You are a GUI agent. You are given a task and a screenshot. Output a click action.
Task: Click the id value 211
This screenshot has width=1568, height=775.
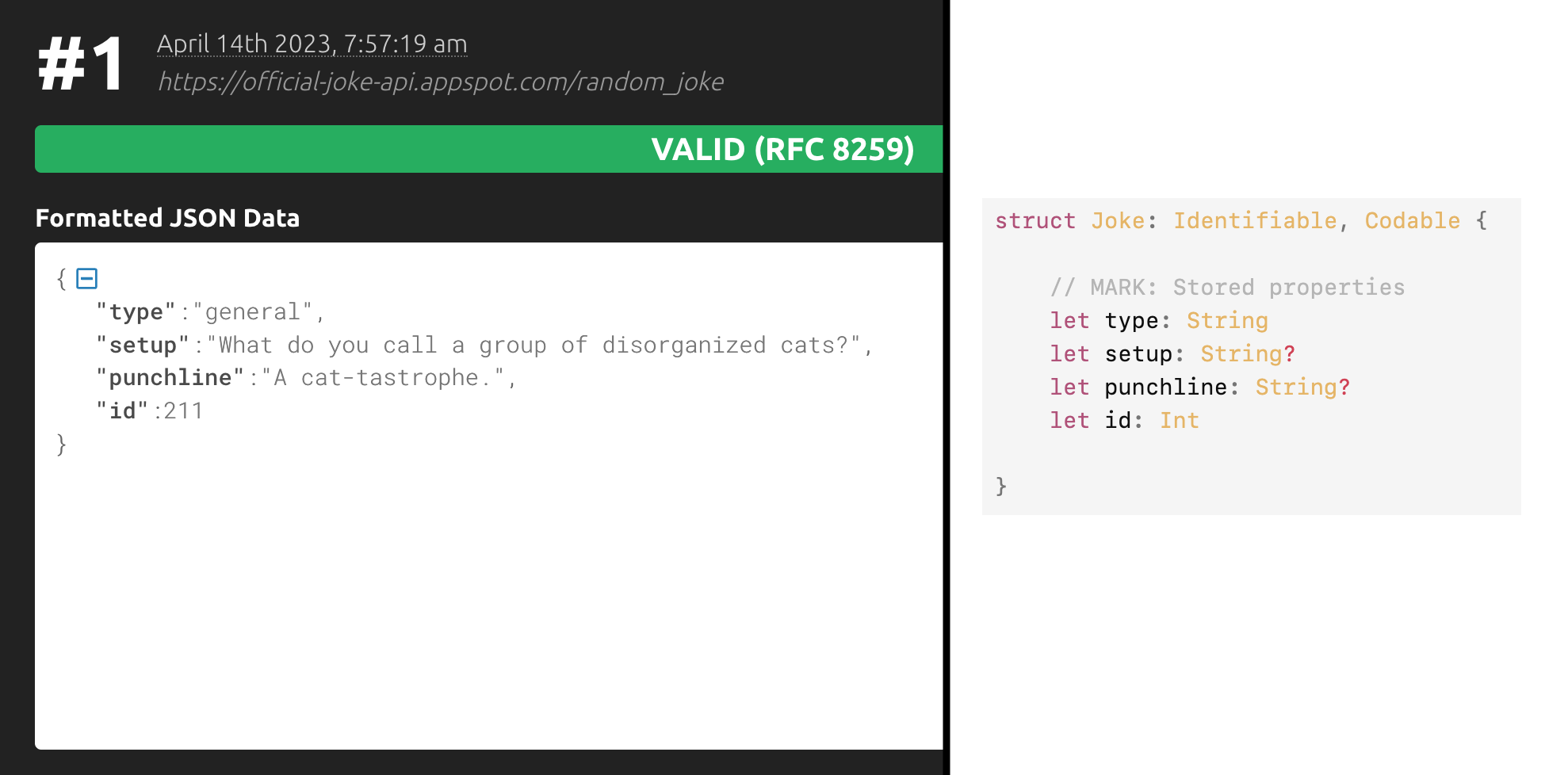183,411
